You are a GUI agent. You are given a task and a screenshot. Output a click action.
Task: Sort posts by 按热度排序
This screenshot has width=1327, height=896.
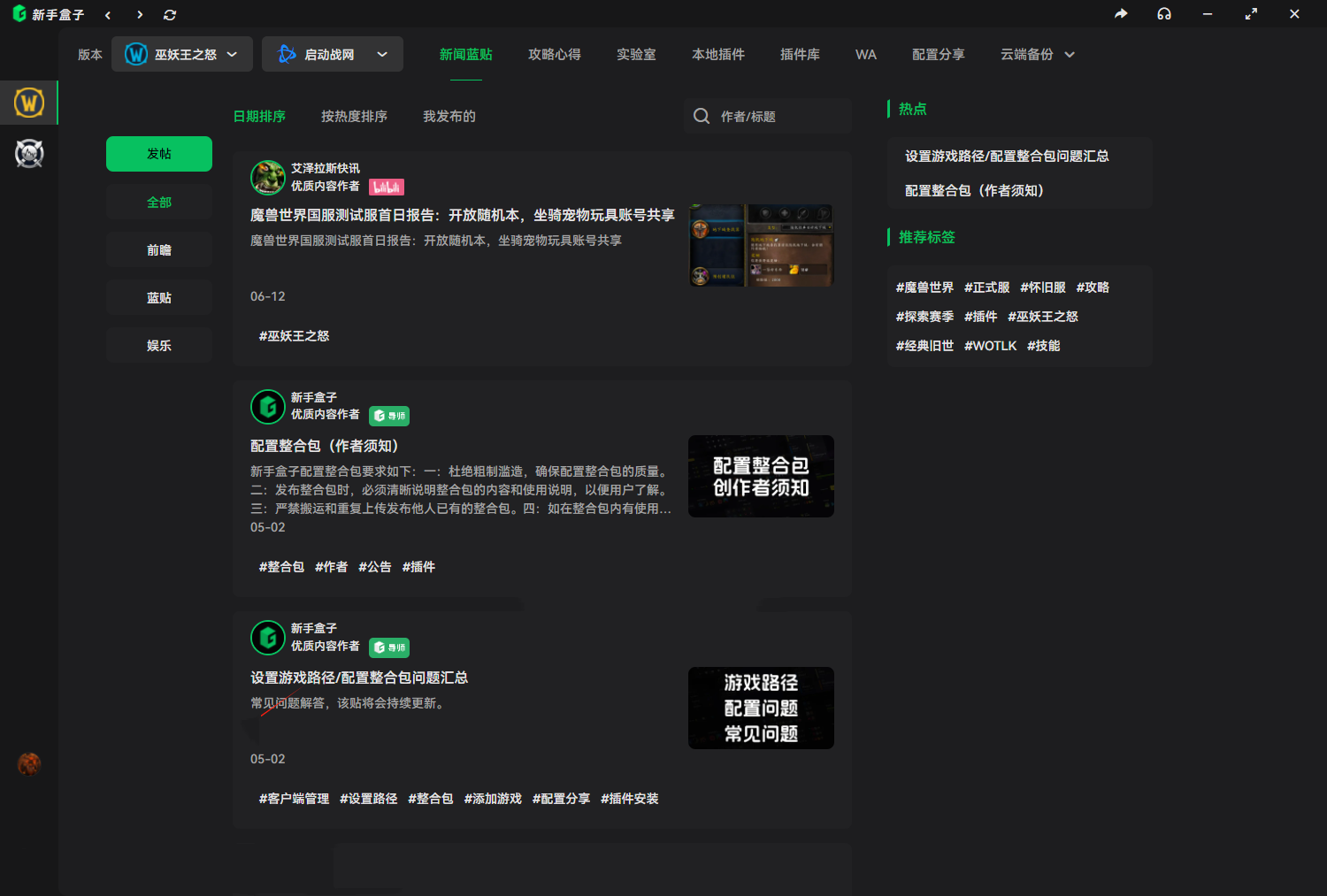354,116
